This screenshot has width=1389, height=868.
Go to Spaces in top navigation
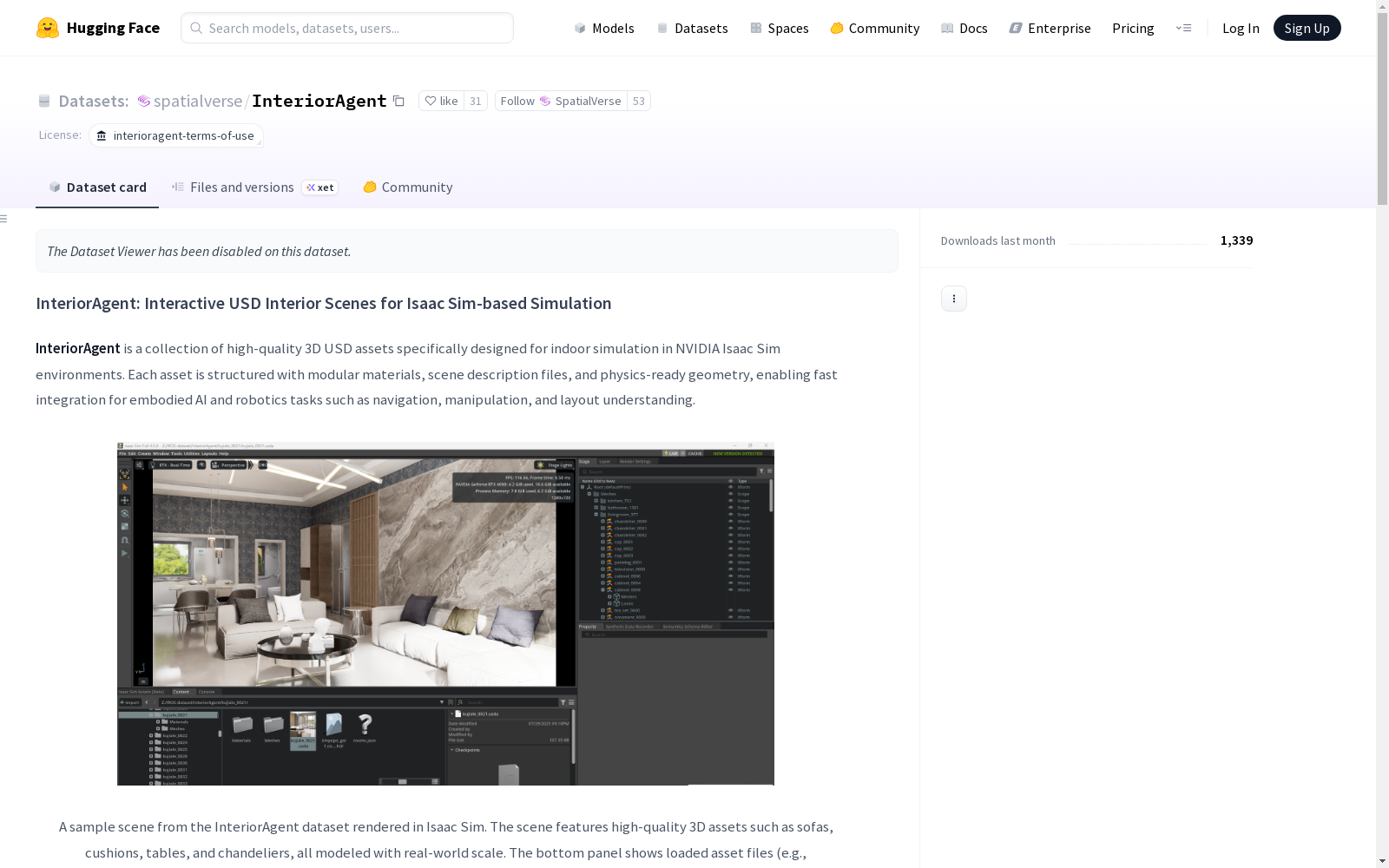(x=779, y=28)
